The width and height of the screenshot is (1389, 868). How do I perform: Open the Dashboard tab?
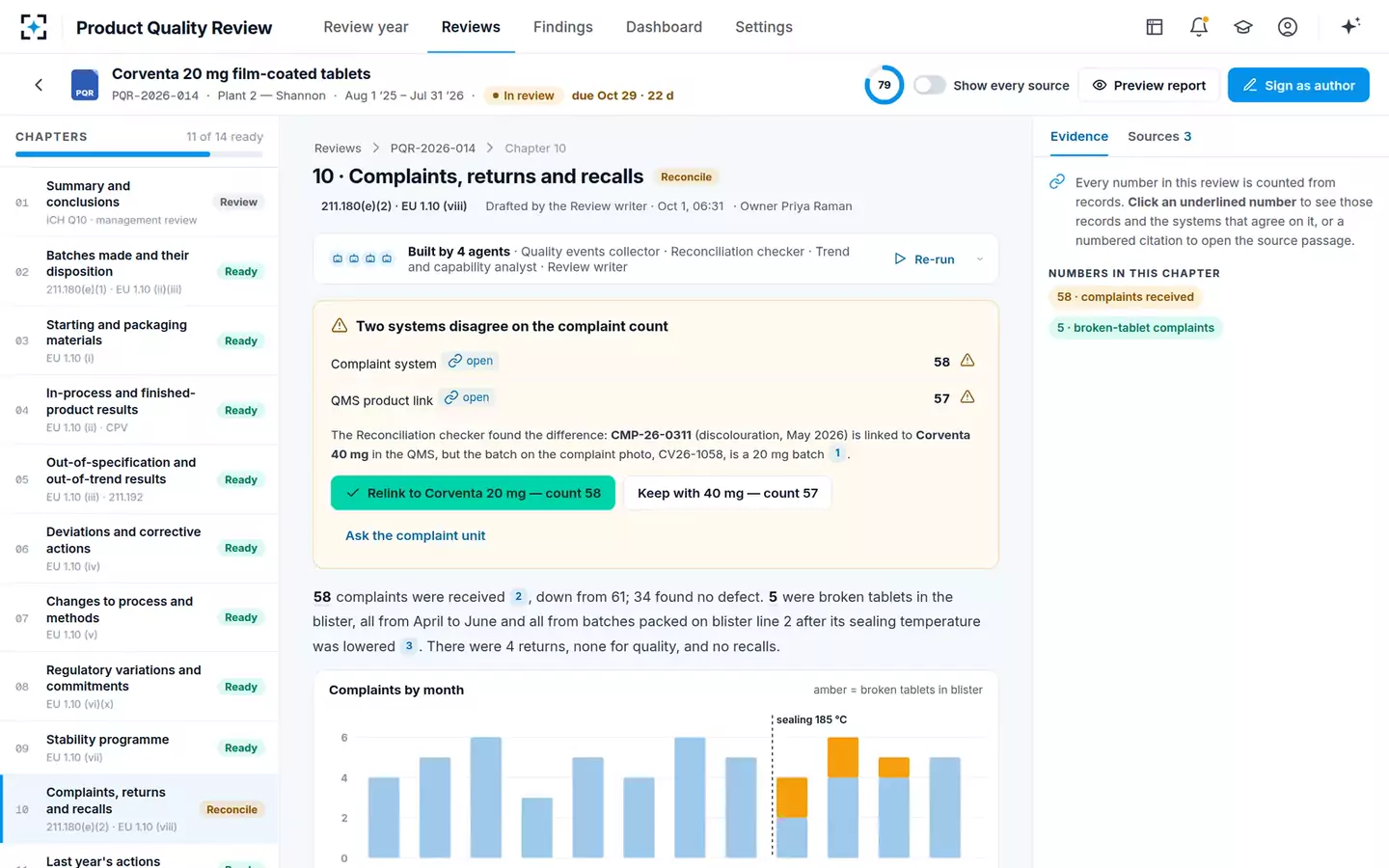coord(664,27)
